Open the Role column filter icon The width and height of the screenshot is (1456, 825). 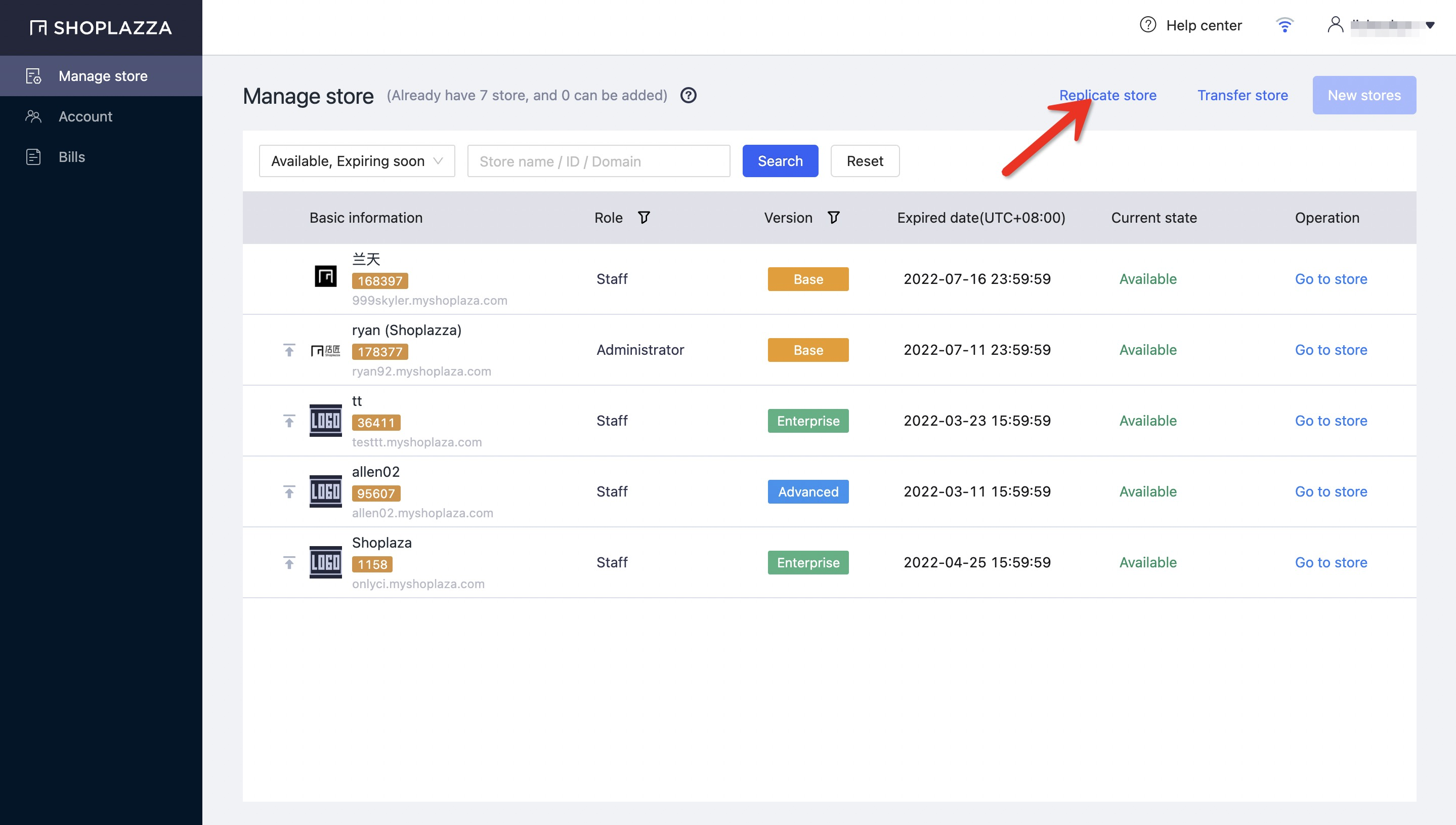coord(644,218)
